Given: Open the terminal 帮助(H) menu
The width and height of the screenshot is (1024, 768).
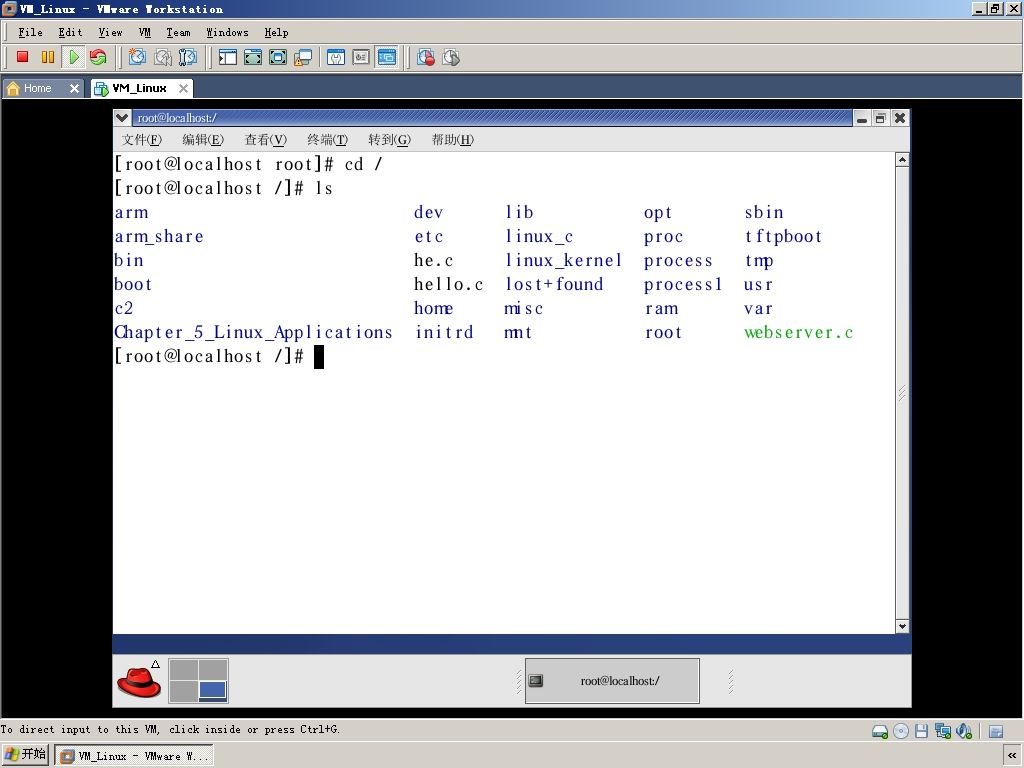Looking at the screenshot, I should 453,140.
